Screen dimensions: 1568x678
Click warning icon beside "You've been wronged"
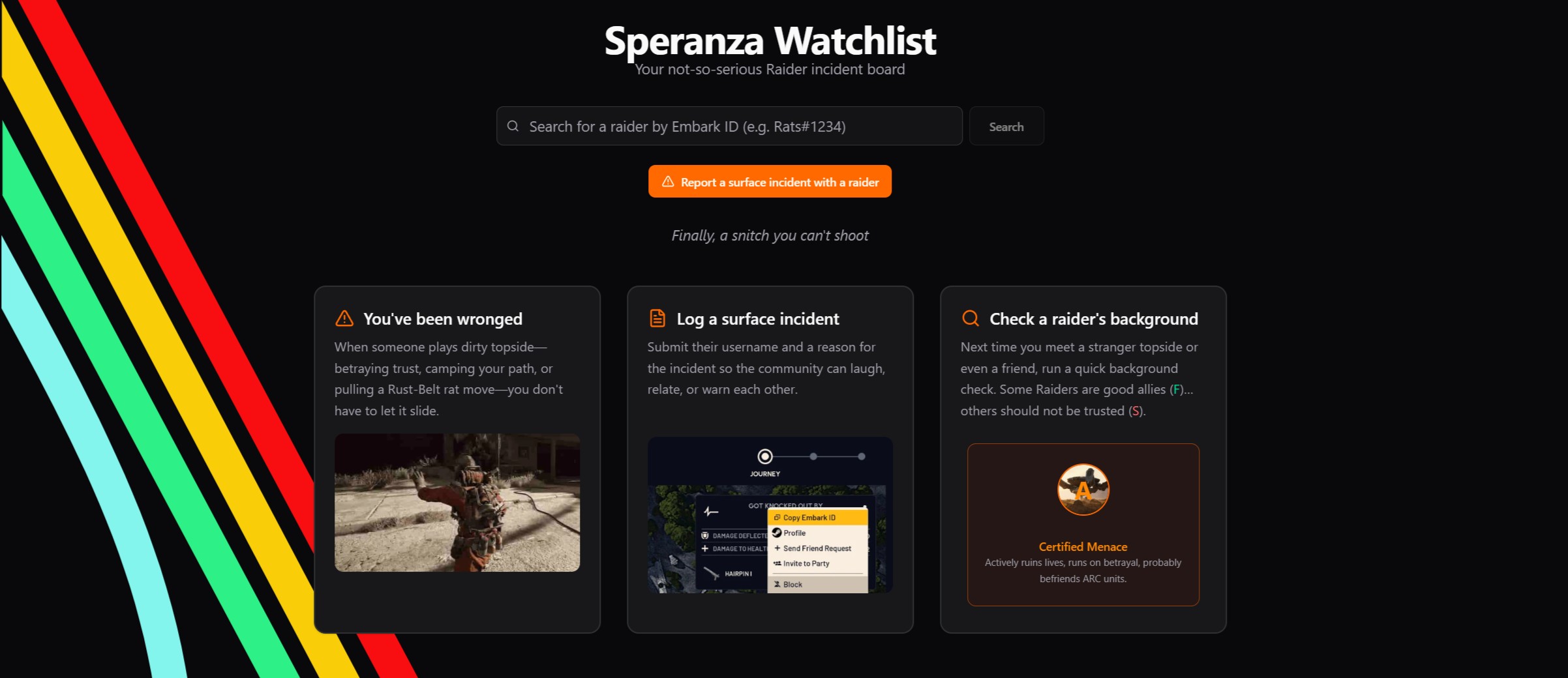pyautogui.click(x=344, y=318)
